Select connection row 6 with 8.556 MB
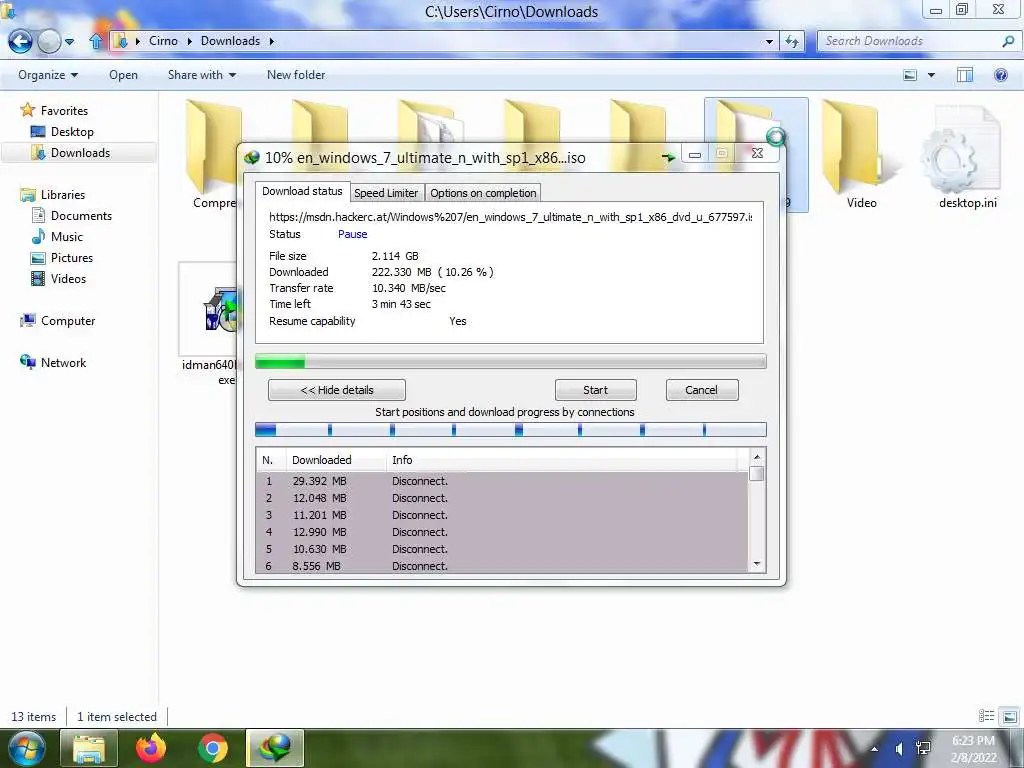1024x768 pixels. [x=502, y=566]
